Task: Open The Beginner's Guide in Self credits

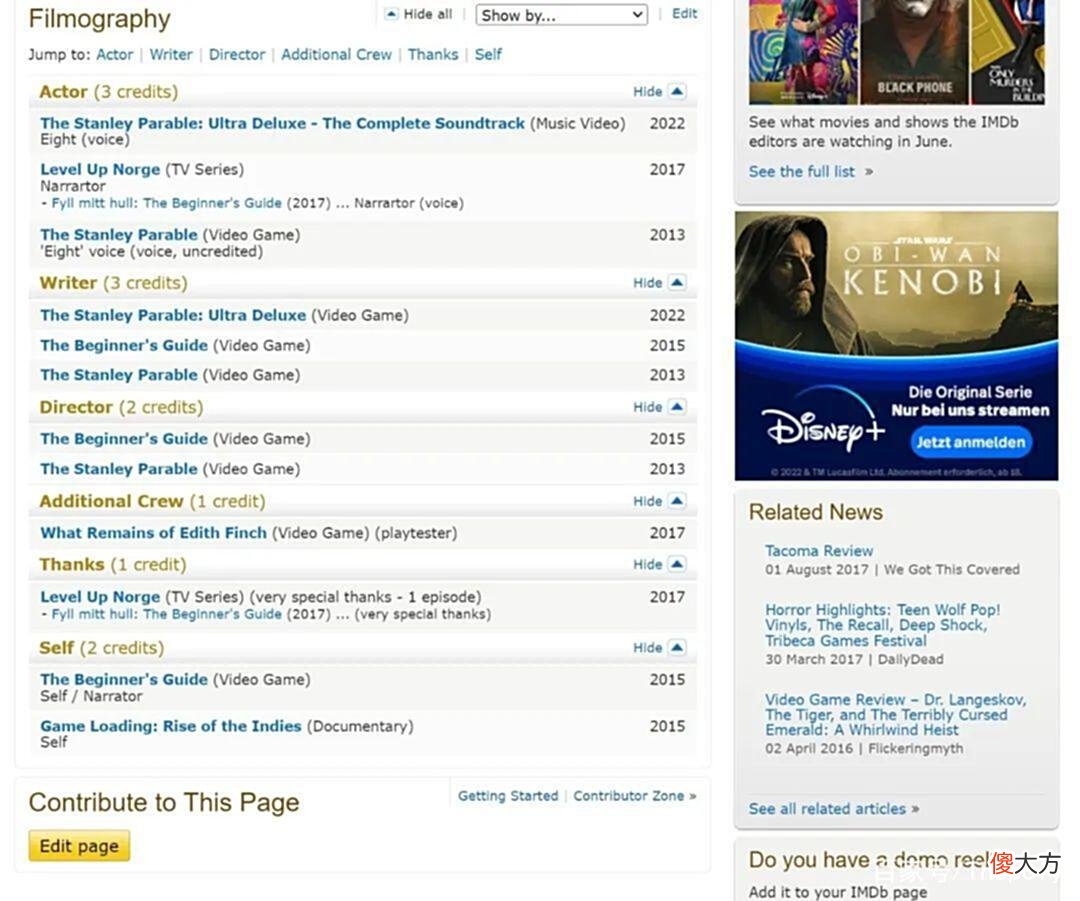Action: click(x=124, y=680)
